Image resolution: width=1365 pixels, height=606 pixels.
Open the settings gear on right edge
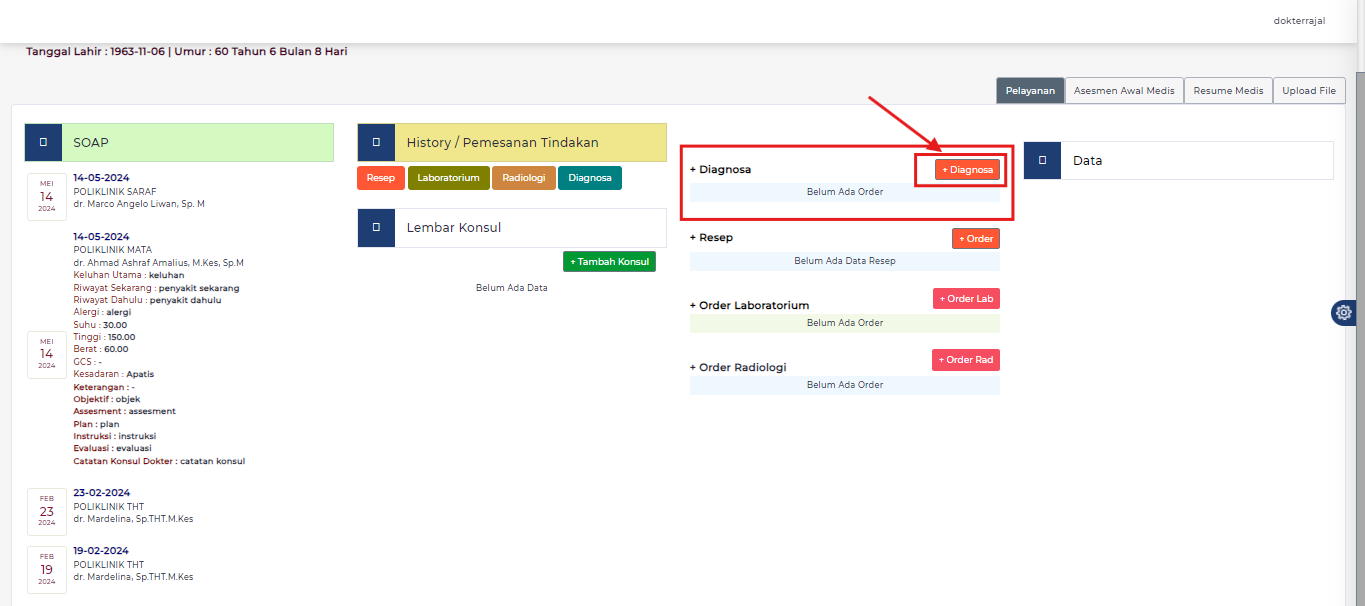(x=1344, y=313)
